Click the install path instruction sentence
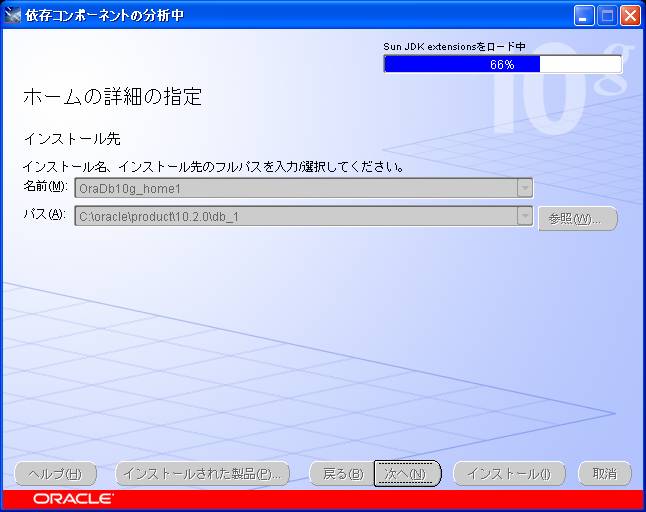This screenshot has height=512, width=646. point(213,167)
